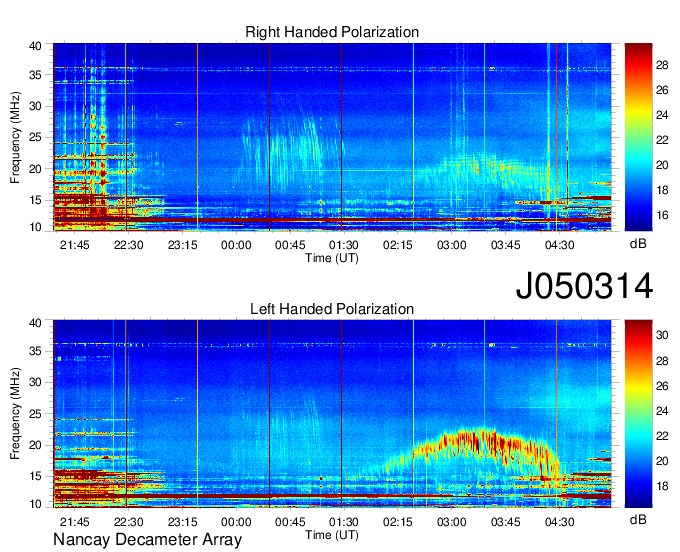Screen dimensions: 680x552
Task: Select 'Frequency (MHz)' axis label of Right Handed plot
Action: [15, 137]
